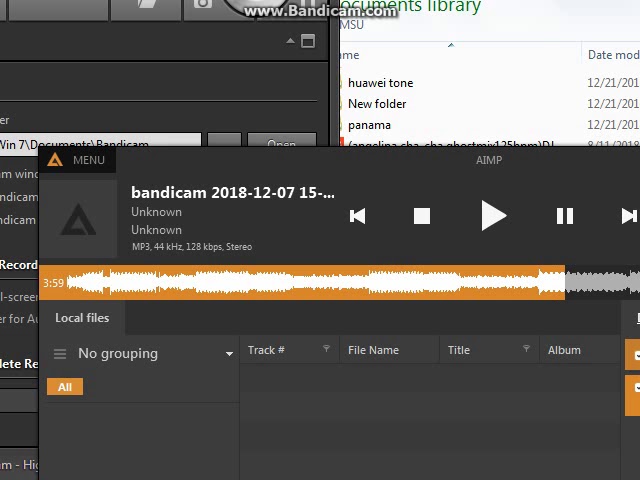The width and height of the screenshot is (640, 480).
Task: Start playback with the Play button
Action: (493, 216)
